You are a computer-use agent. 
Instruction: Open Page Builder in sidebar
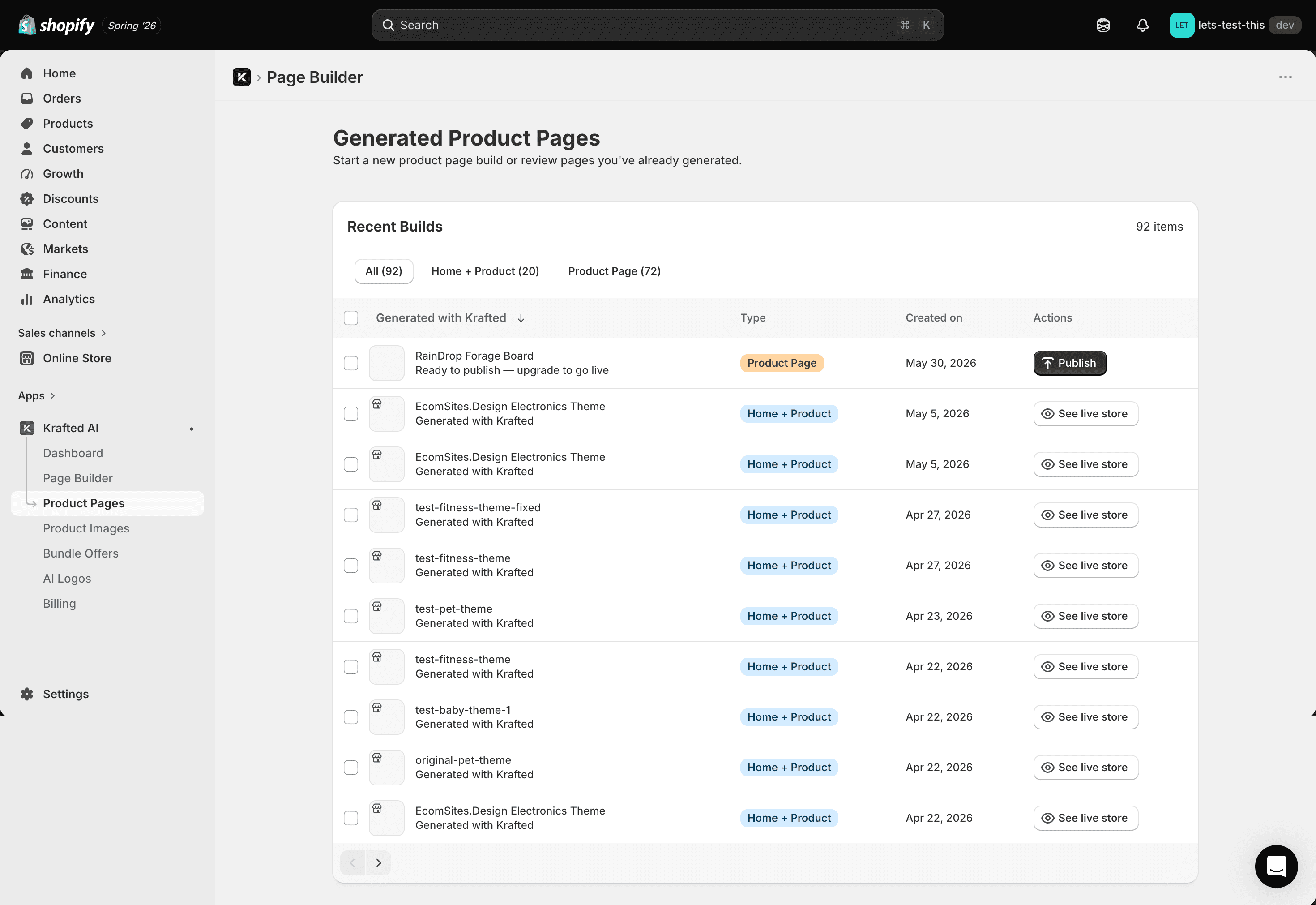pyautogui.click(x=77, y=478)
